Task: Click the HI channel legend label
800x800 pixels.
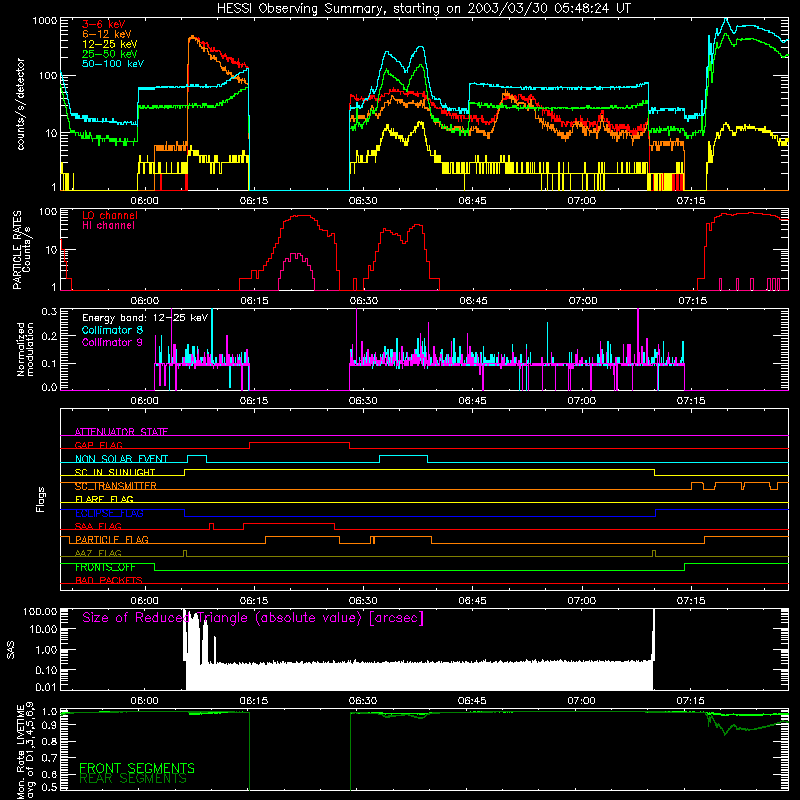Action: (x=108, y=225)
